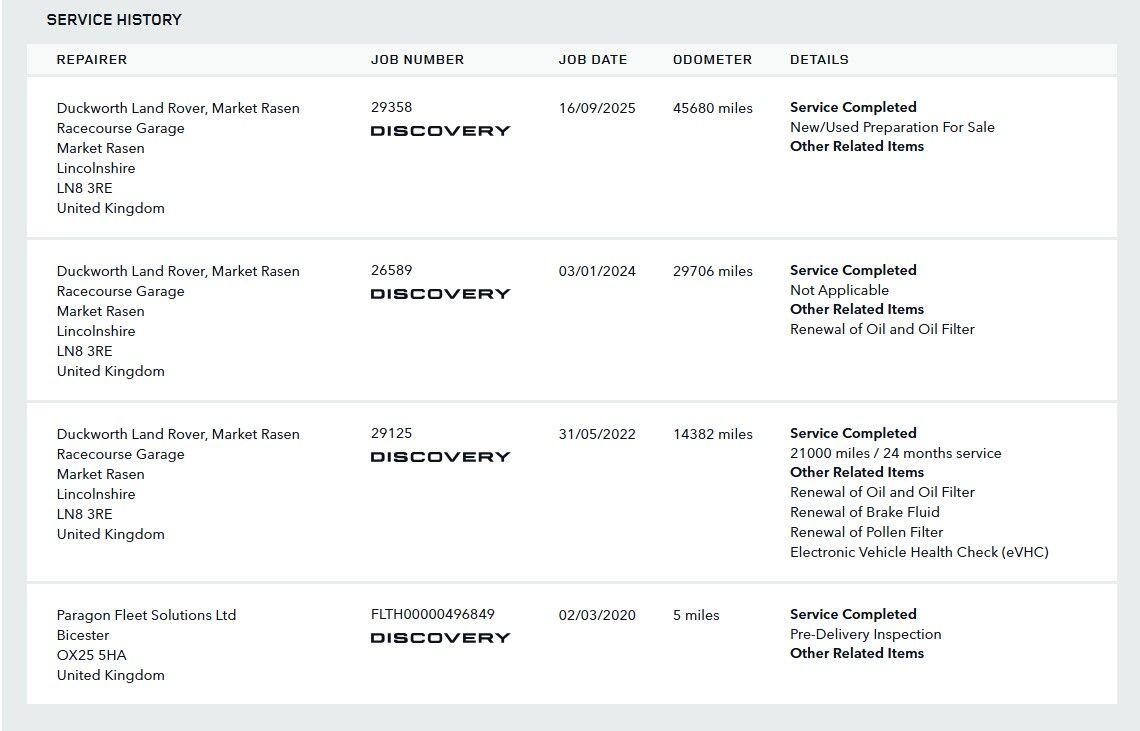The image size is (1140, 731).
Task: Select the Job Date column header
Action: point(593,59)
